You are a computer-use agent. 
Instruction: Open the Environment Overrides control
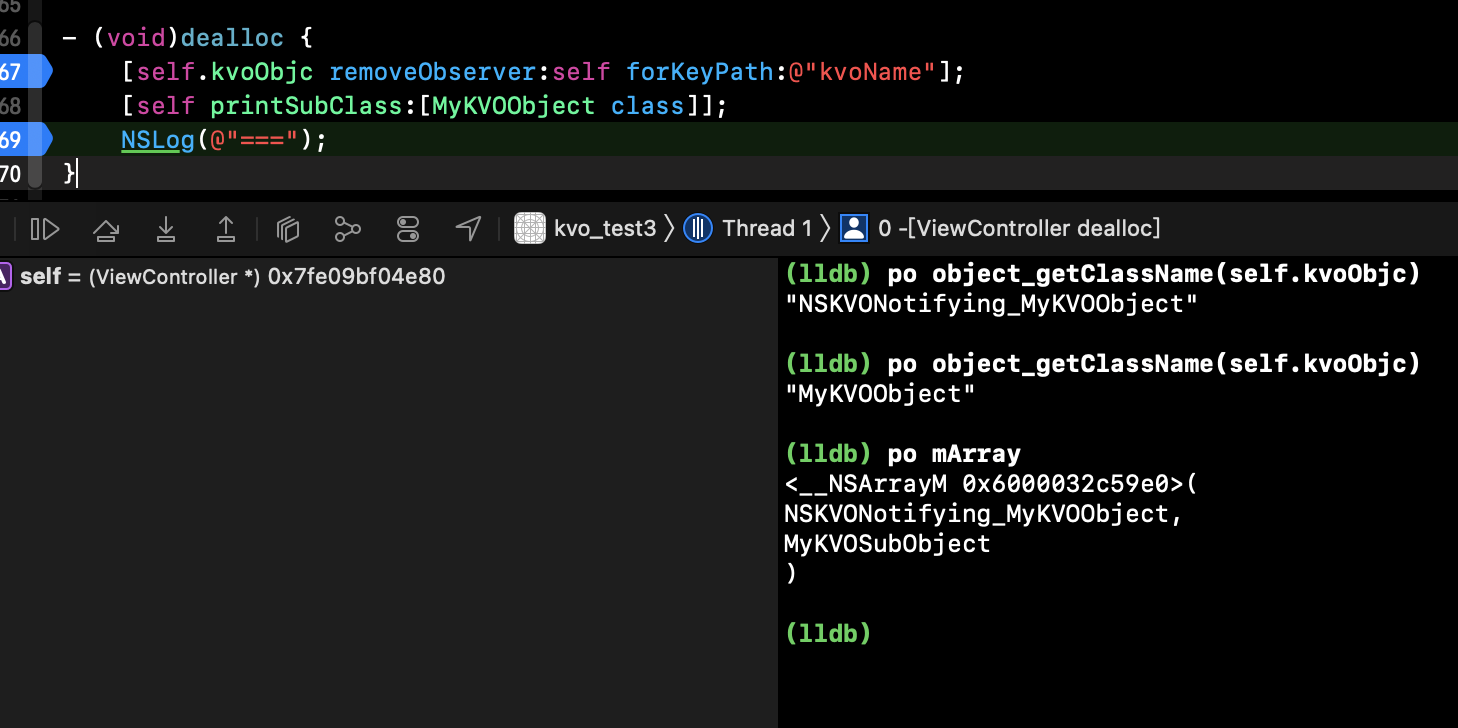pos(408,229)
